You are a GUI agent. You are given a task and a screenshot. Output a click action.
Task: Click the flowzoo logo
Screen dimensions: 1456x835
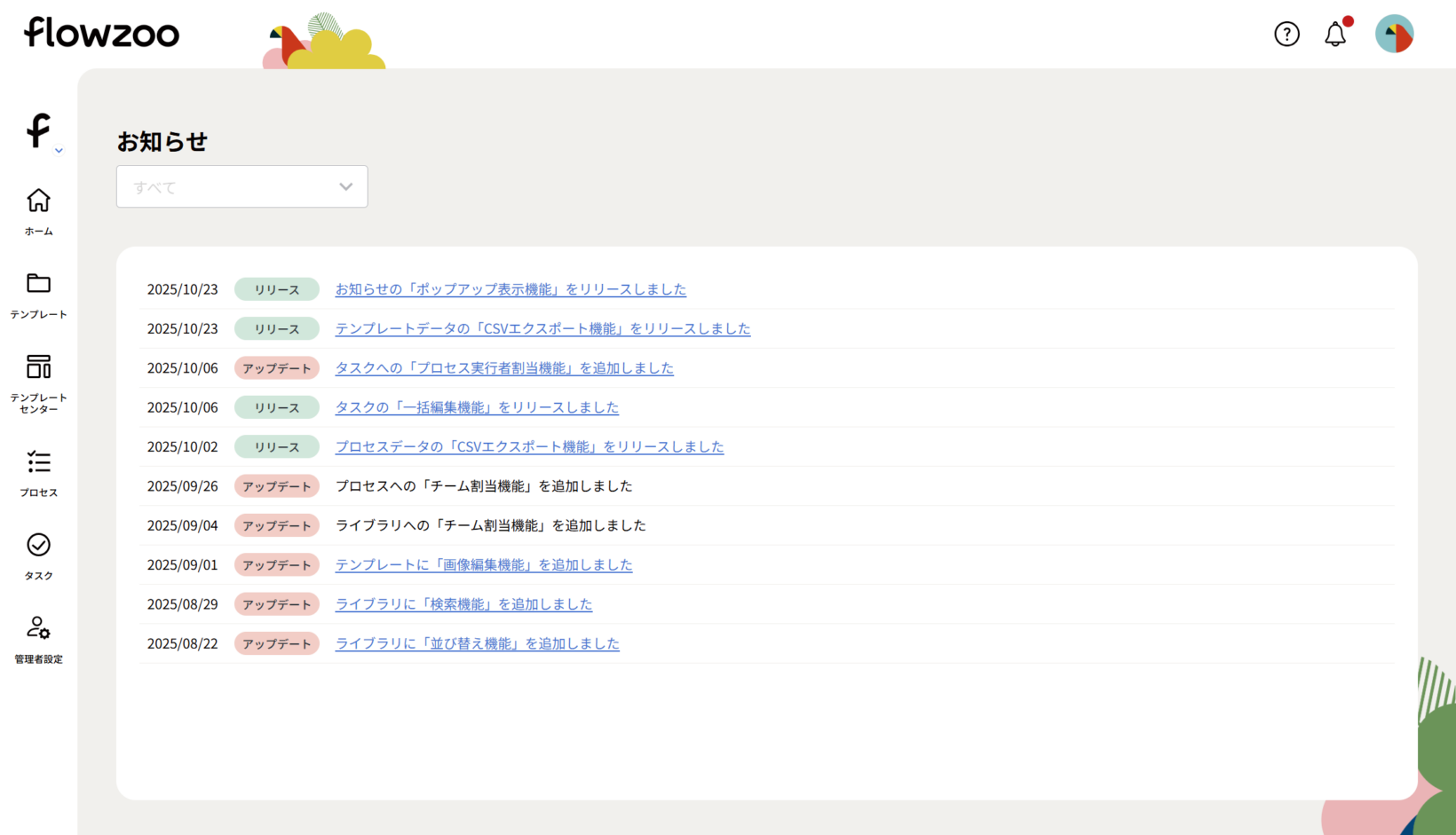click(x=101, y=33)
